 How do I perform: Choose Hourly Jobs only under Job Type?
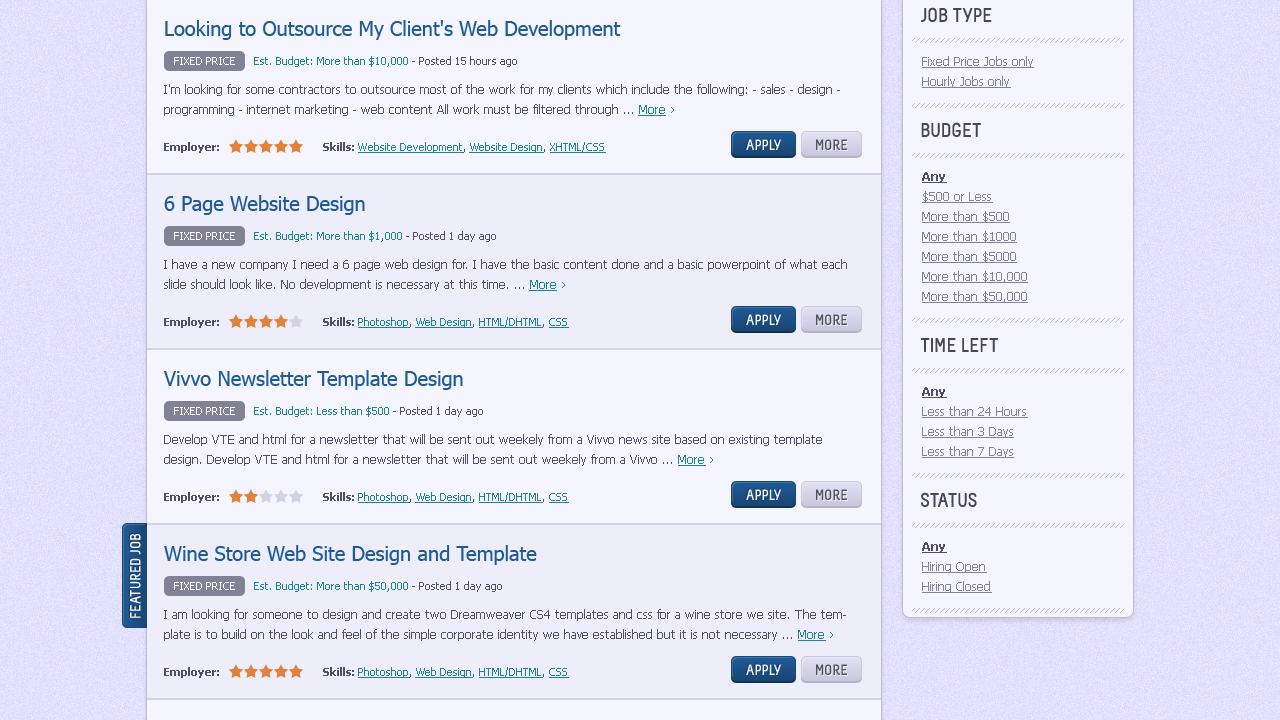pyautogui.click(x=965, y=81)
